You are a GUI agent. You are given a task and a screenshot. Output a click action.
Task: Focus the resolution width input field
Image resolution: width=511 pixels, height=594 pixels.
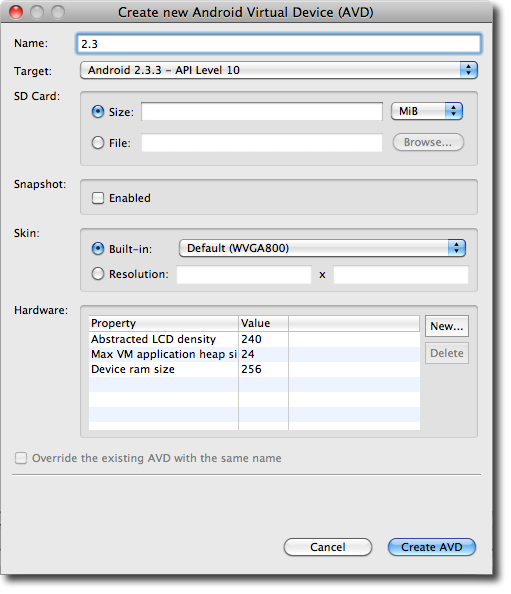click(244, 275)
